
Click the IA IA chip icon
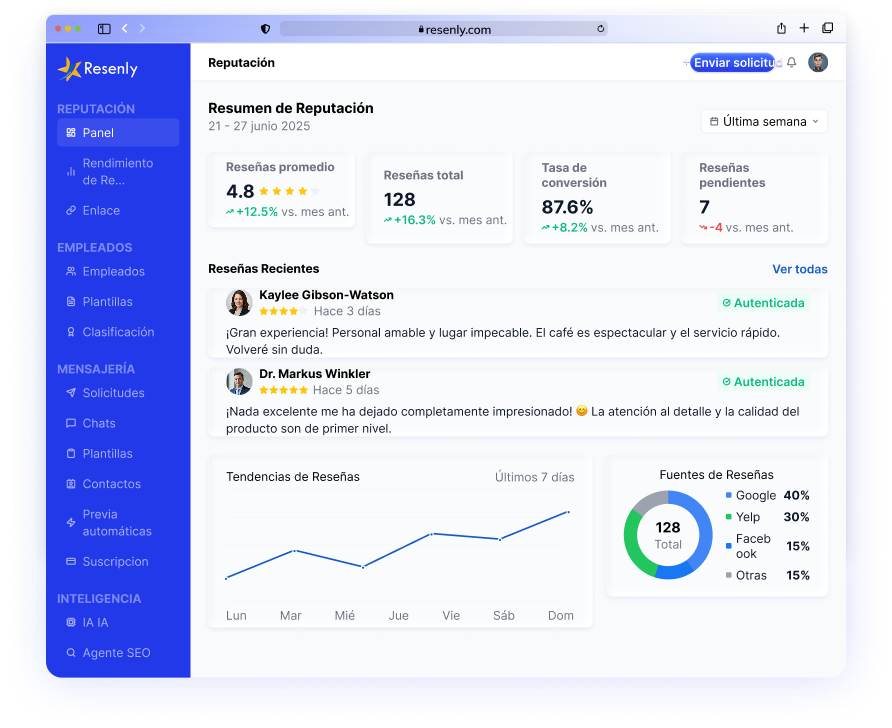tap(71, 622)
